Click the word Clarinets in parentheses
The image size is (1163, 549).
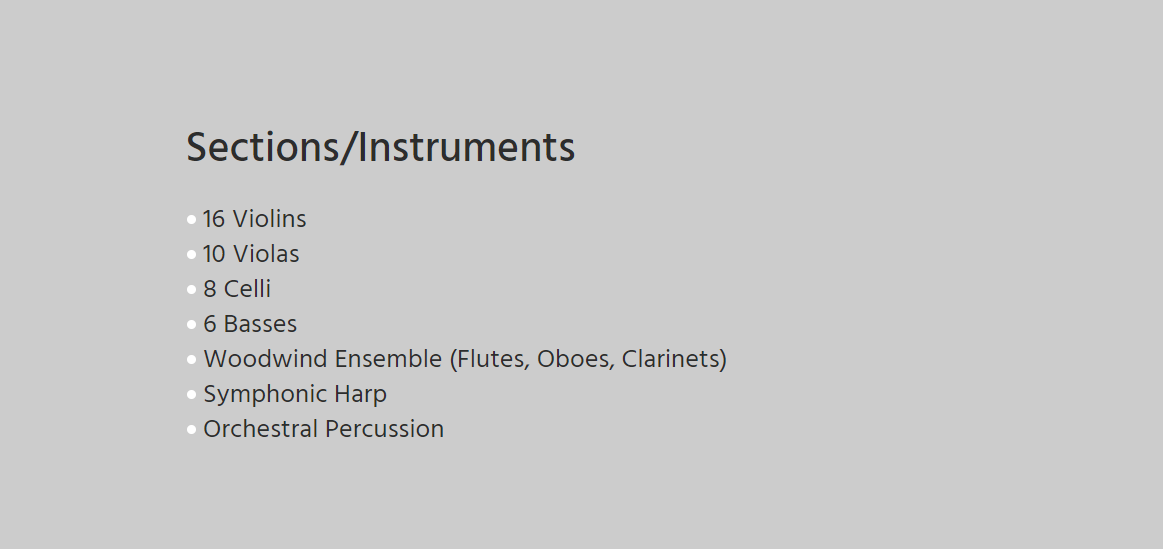coord(671,358)
